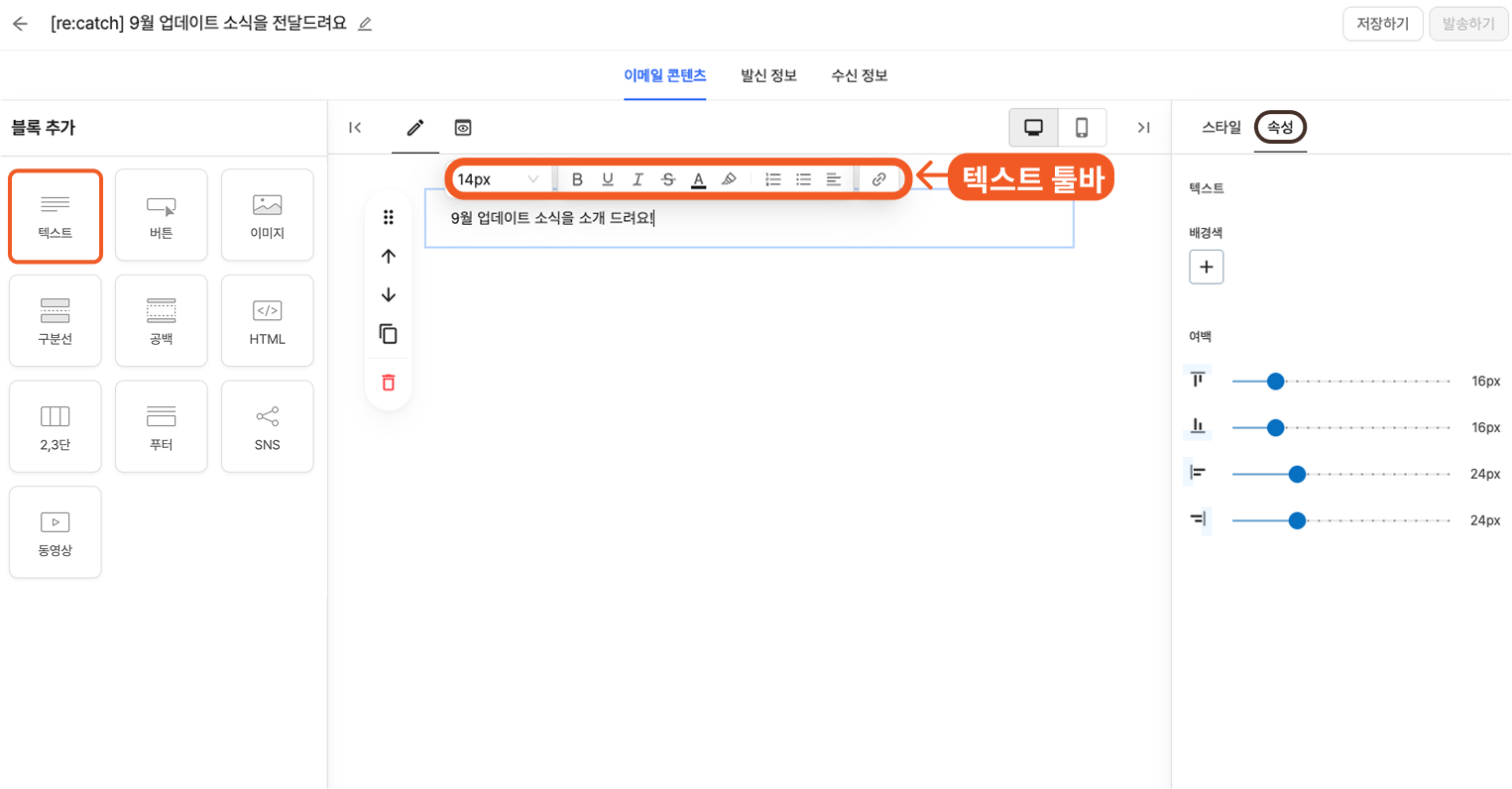Image resolution: width=1512 pixels, height=789 pixels.
Task: Adjust the top padding slider handle
Action: [x=1276, y=382]
